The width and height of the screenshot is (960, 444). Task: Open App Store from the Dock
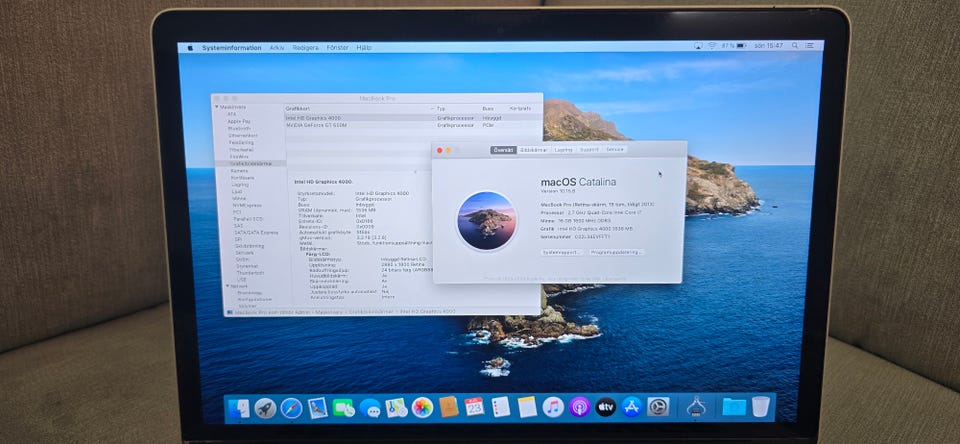coord(632,407)
